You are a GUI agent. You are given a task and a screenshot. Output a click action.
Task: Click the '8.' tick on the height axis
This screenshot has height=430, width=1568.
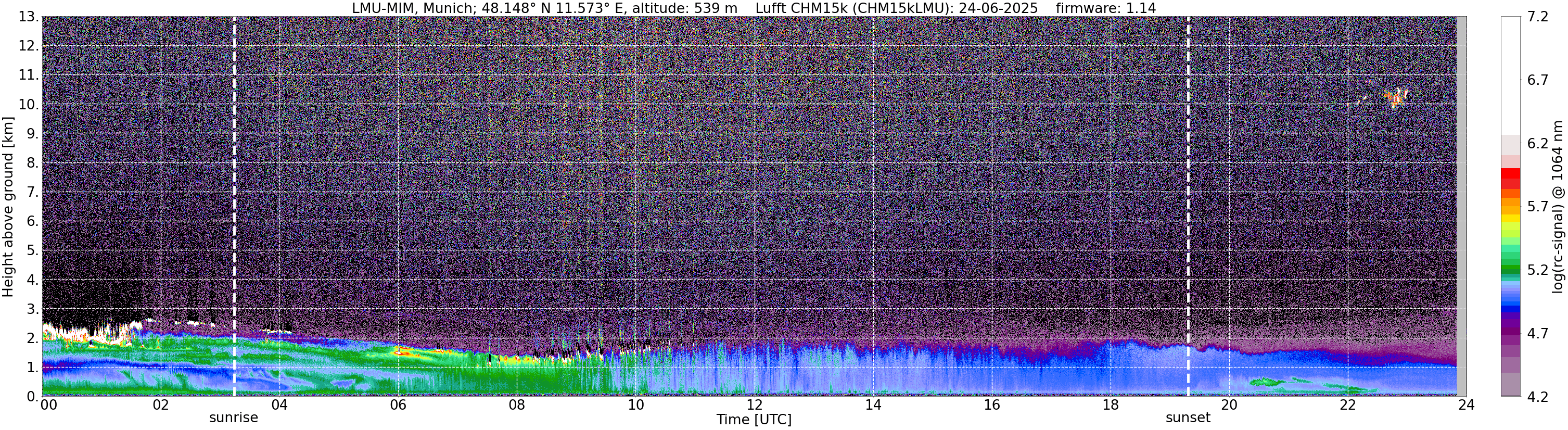33,162
